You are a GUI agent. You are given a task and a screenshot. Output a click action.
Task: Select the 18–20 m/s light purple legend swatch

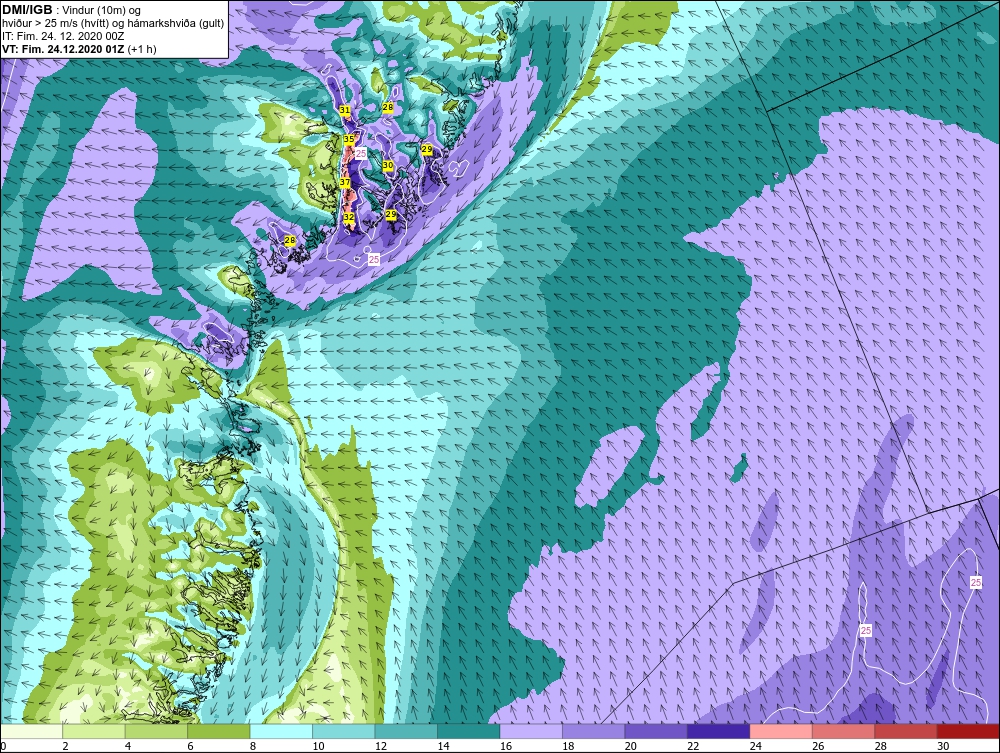pos(594,731)
